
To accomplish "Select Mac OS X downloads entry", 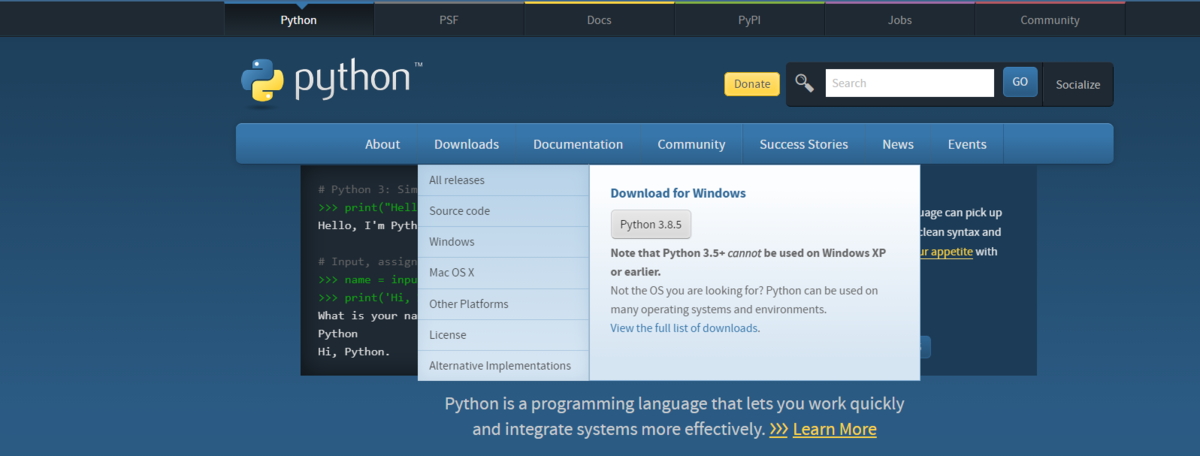I will [452, 273].
